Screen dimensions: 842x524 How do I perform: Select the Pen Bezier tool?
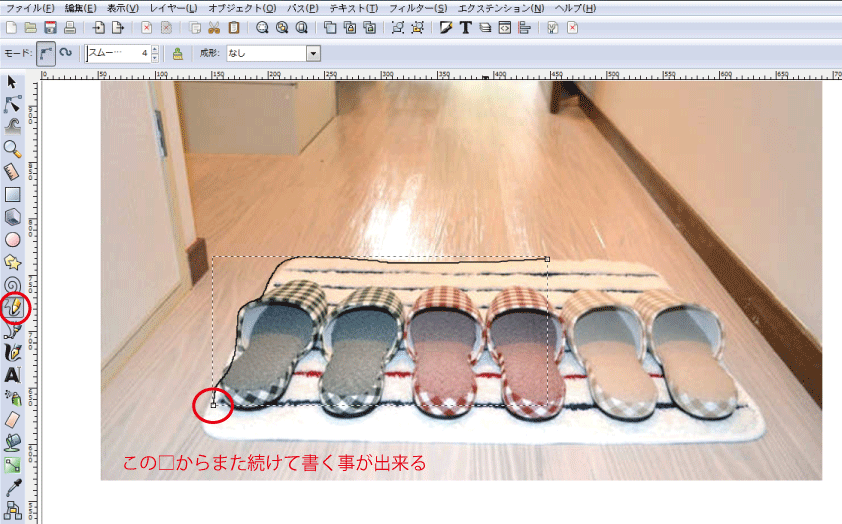pos(12,330)
